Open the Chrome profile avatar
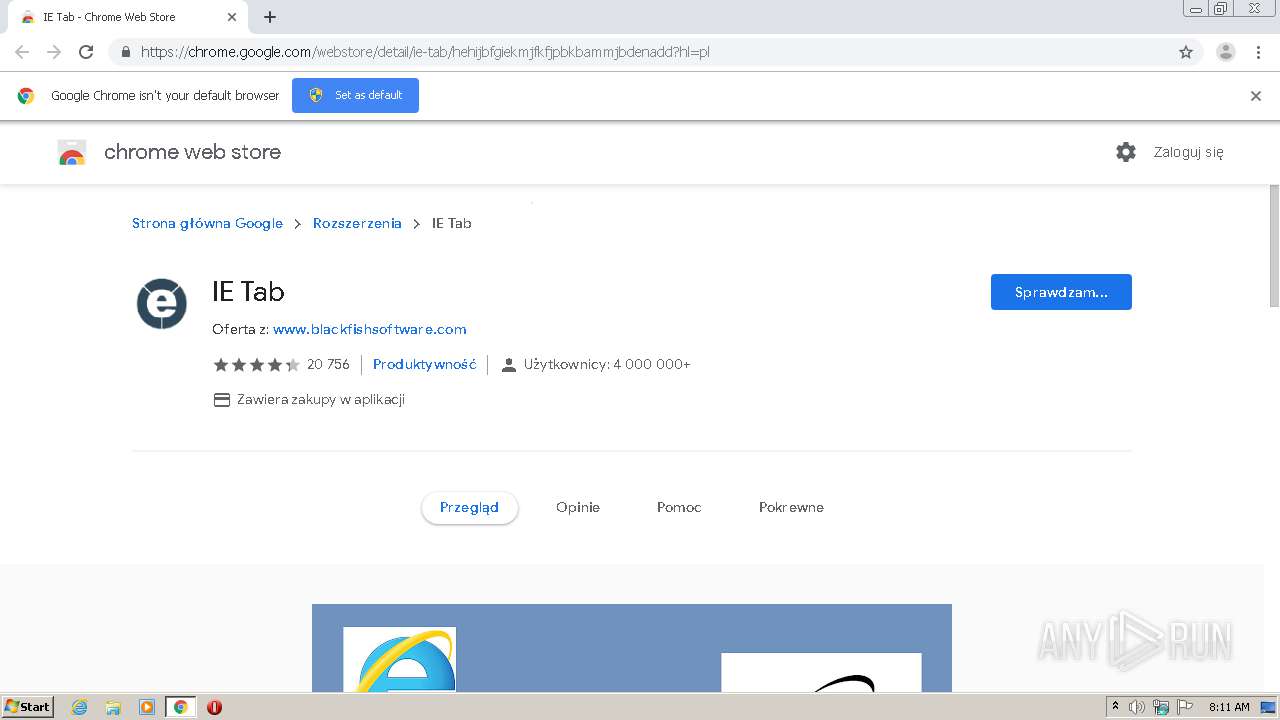 [x=1226, y=52]
